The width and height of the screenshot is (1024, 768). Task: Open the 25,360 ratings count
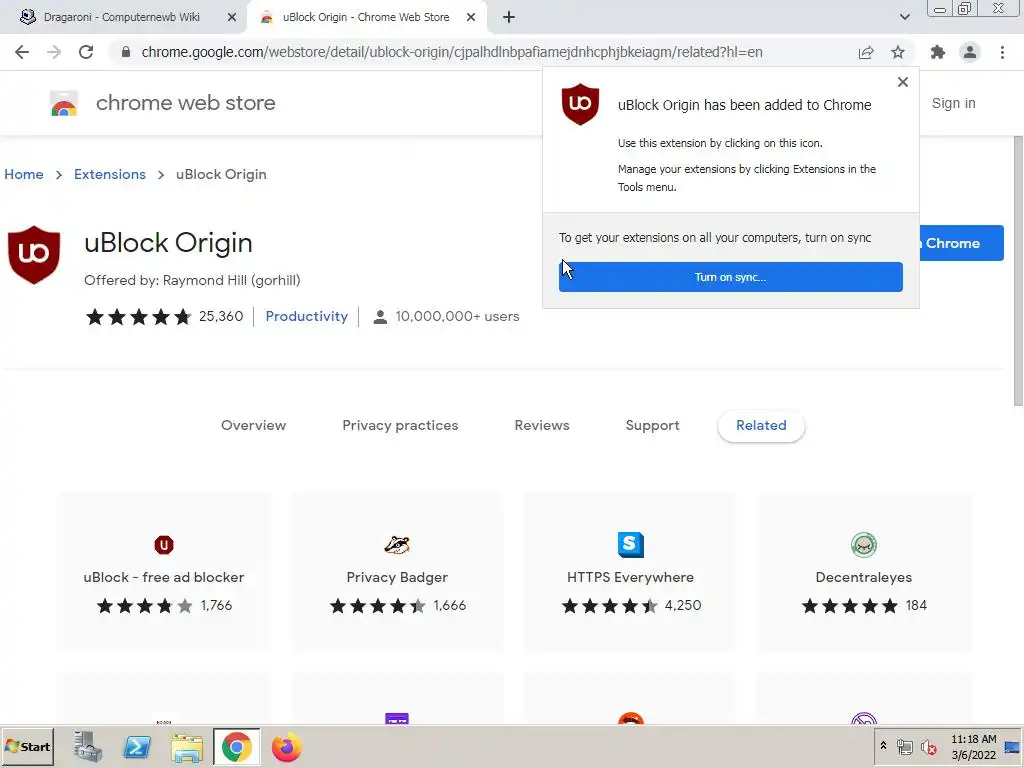221,317
